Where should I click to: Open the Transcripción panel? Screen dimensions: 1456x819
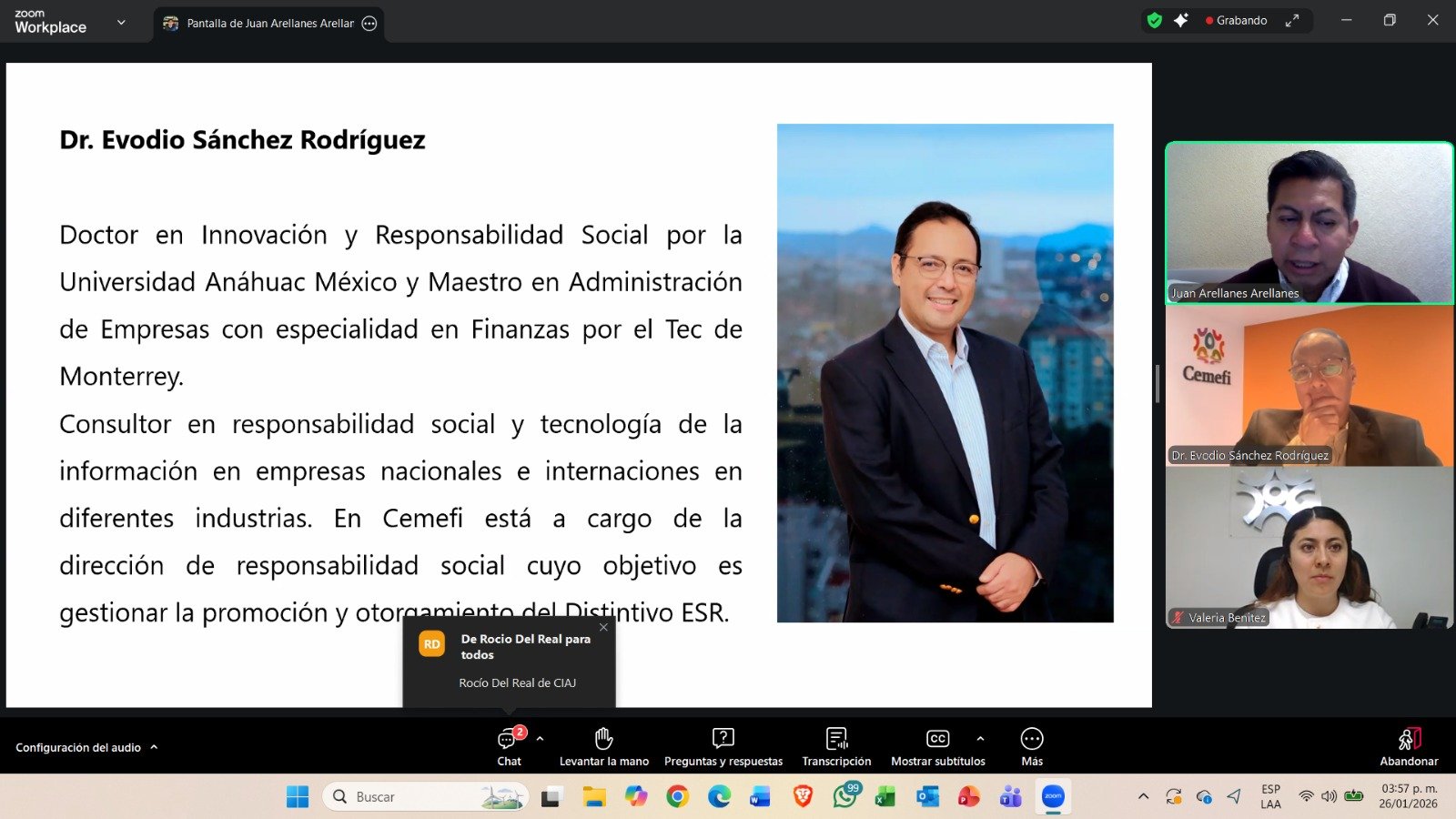tap(835, 746)
